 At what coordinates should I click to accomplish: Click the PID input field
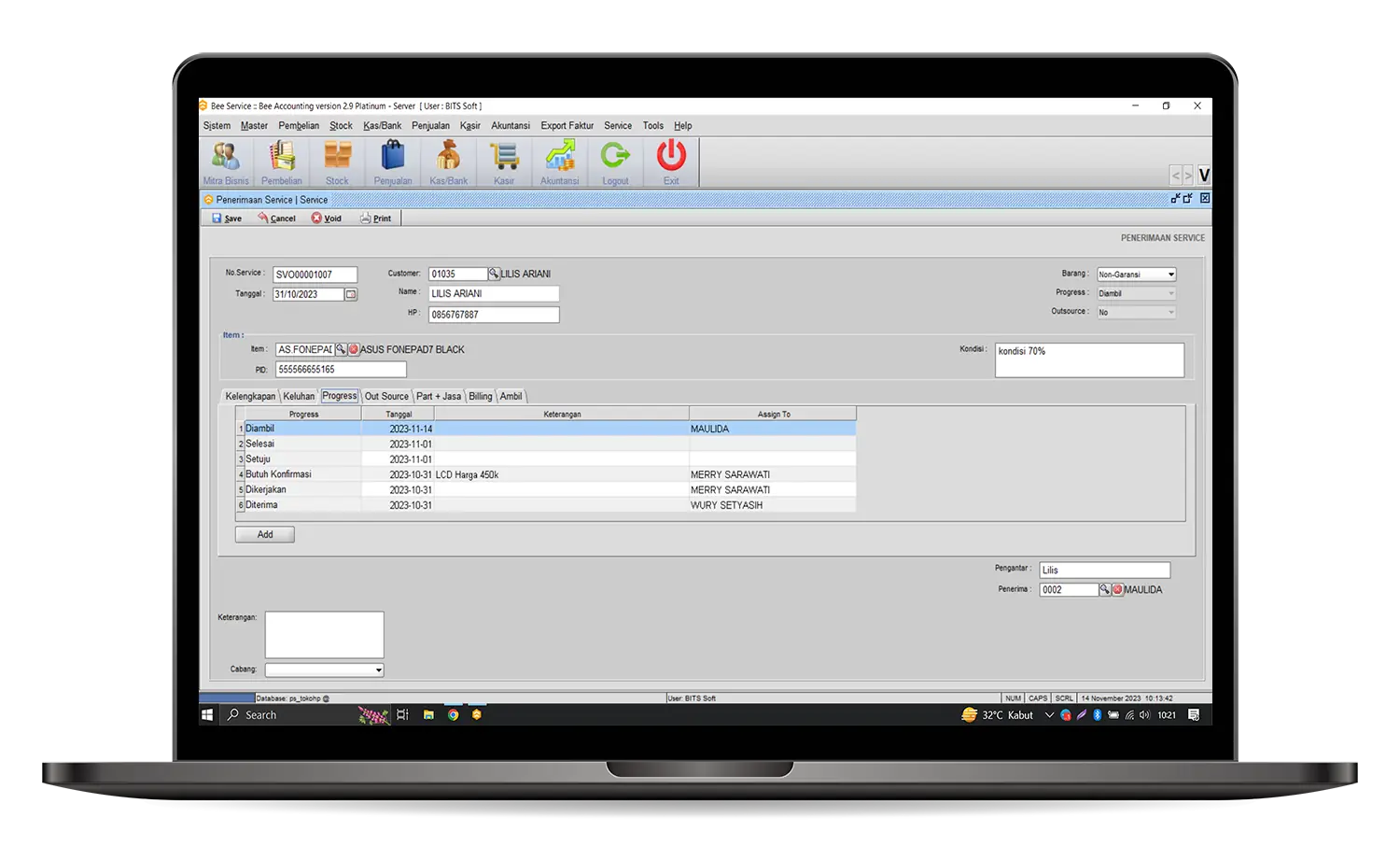pos(341,370)
